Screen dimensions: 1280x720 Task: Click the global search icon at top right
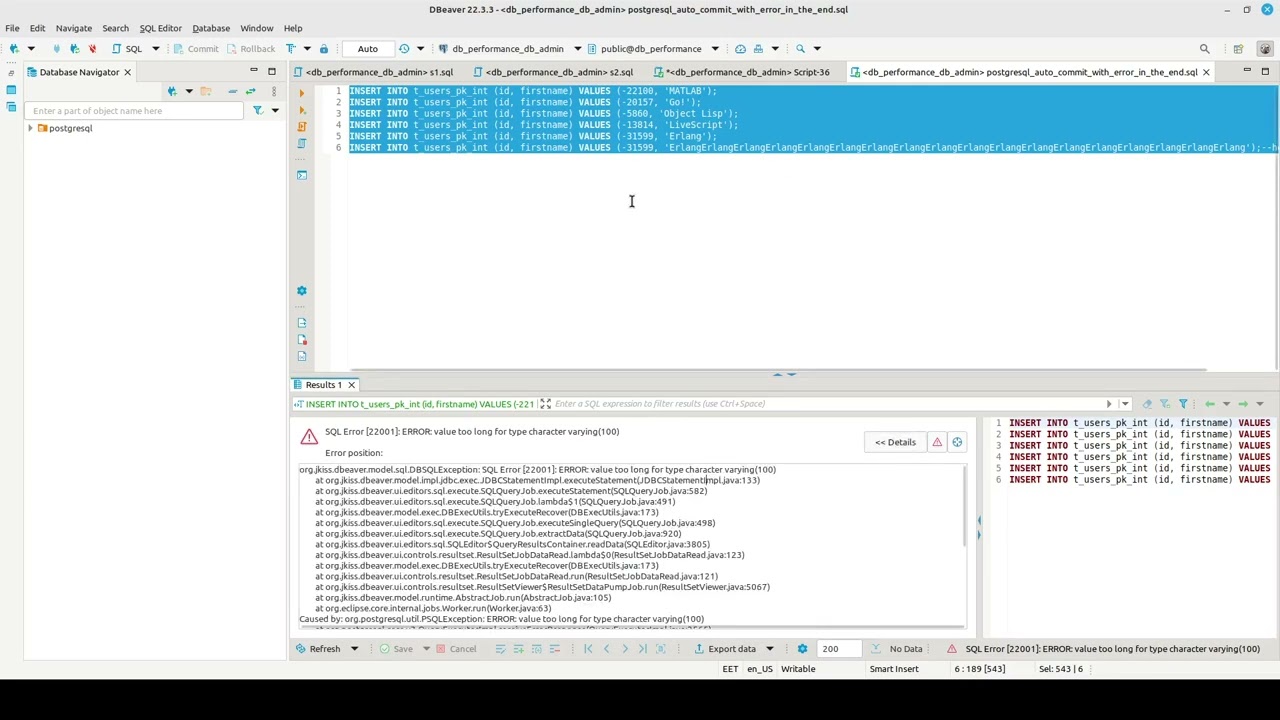coord(1204,48)
